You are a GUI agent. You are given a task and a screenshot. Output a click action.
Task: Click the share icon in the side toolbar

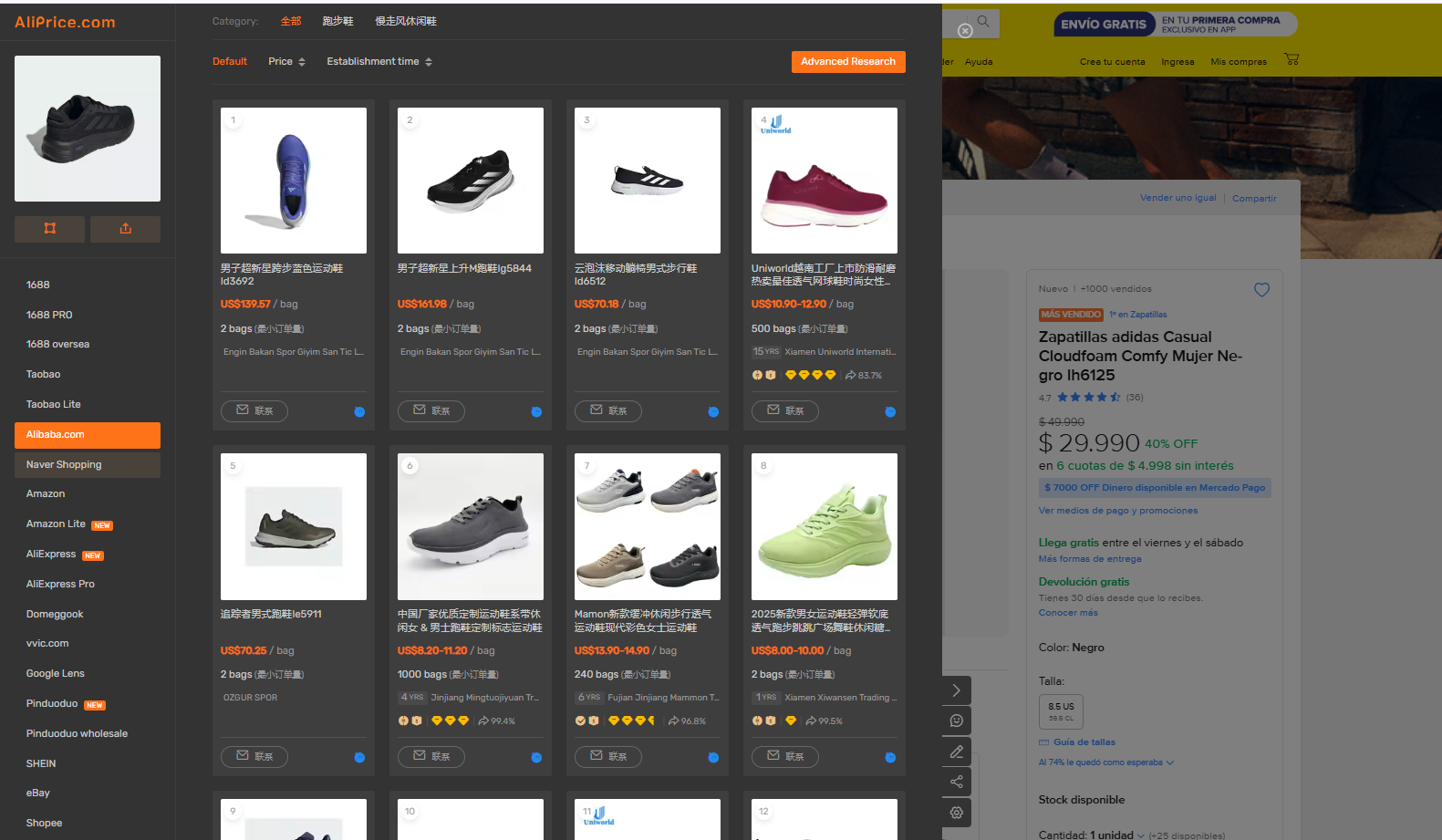[x=956, y=782]
